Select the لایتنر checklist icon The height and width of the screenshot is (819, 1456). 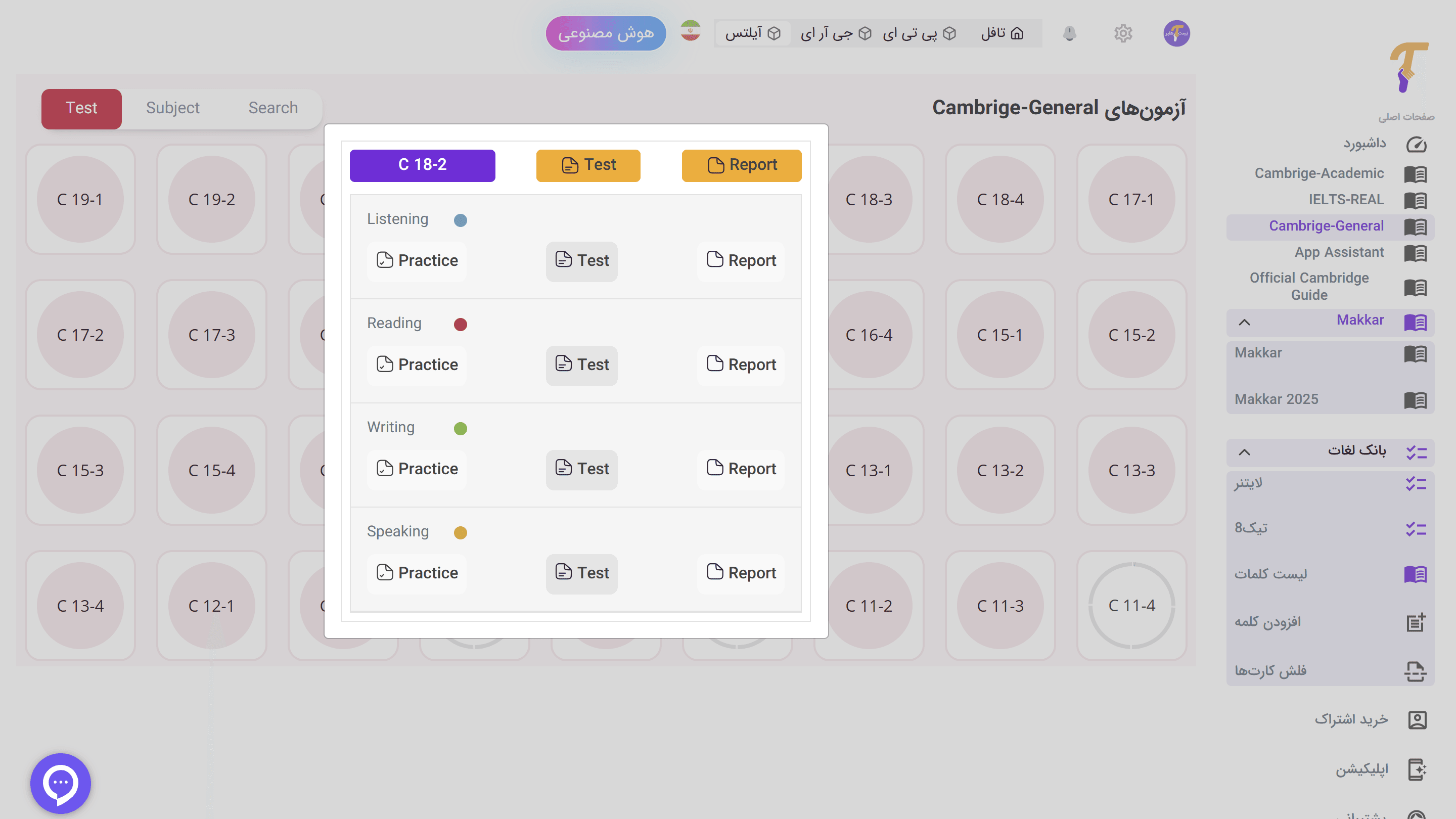pyautogui.click(x=1416, y=483)
